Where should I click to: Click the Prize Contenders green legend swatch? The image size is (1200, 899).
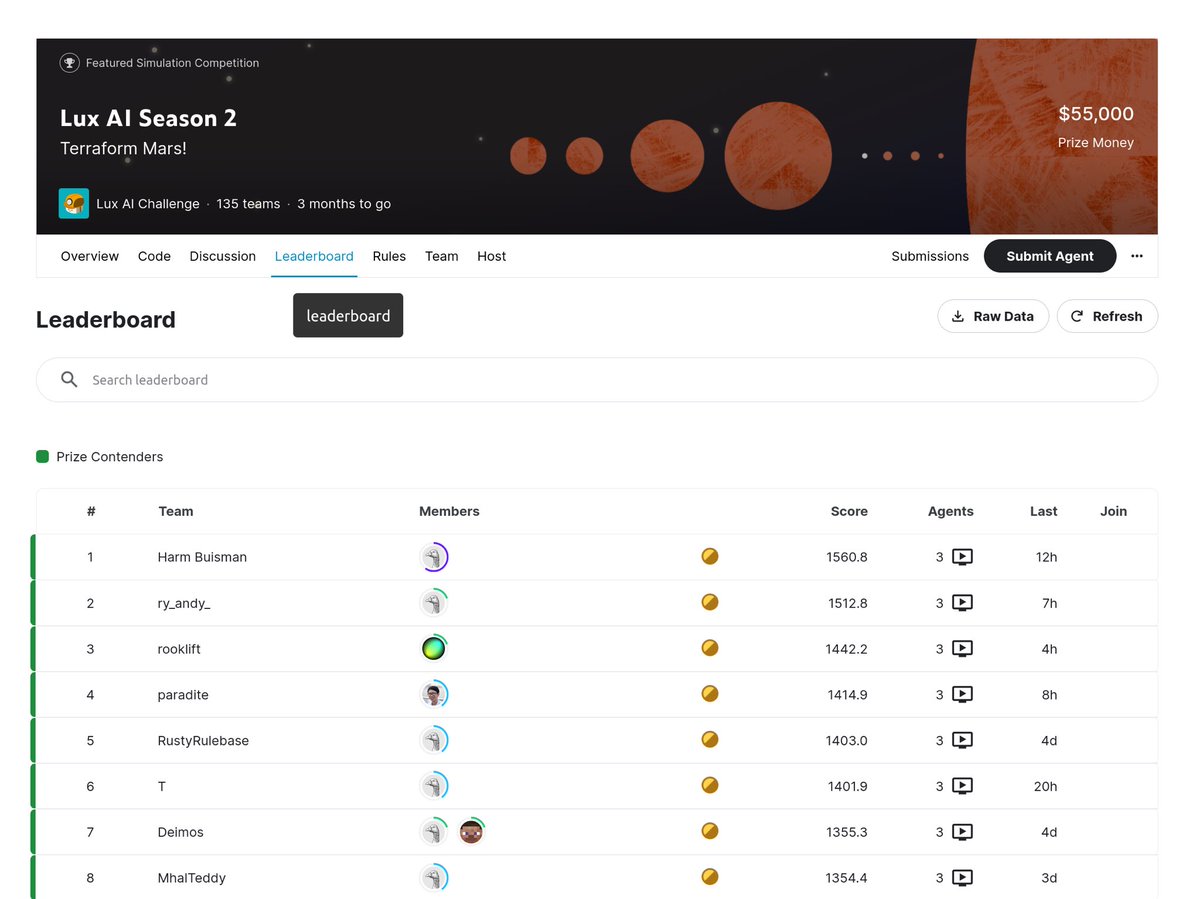point(42,457)
